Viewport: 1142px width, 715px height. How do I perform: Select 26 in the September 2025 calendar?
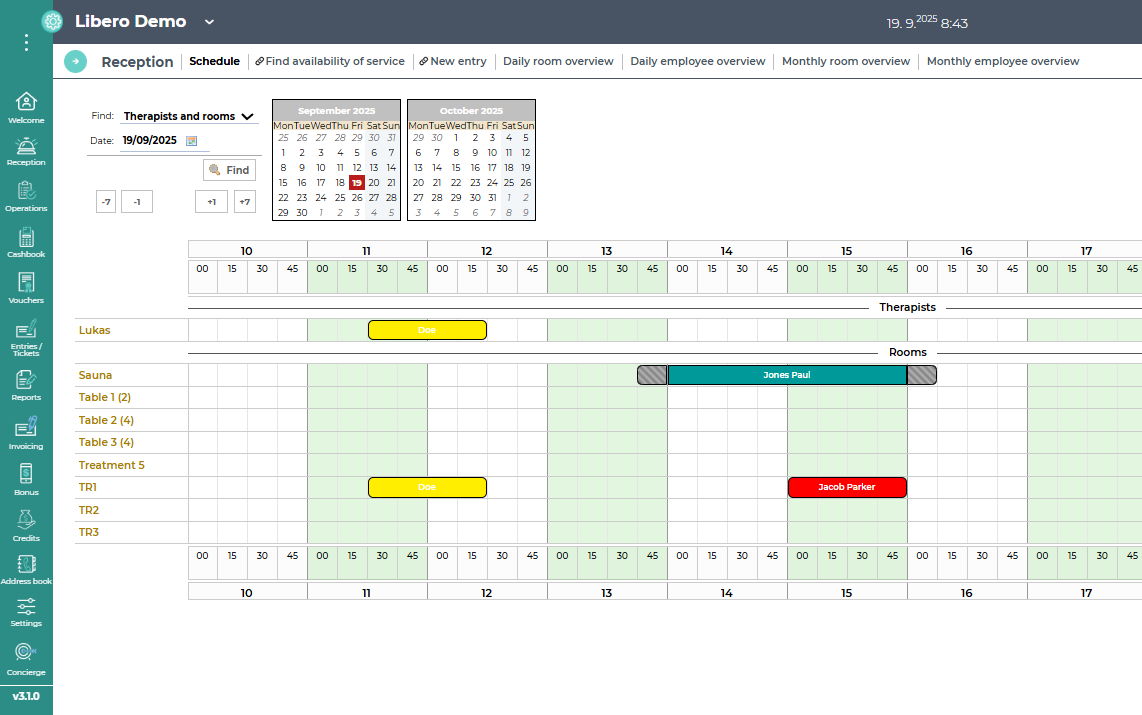tap(357, 197)
